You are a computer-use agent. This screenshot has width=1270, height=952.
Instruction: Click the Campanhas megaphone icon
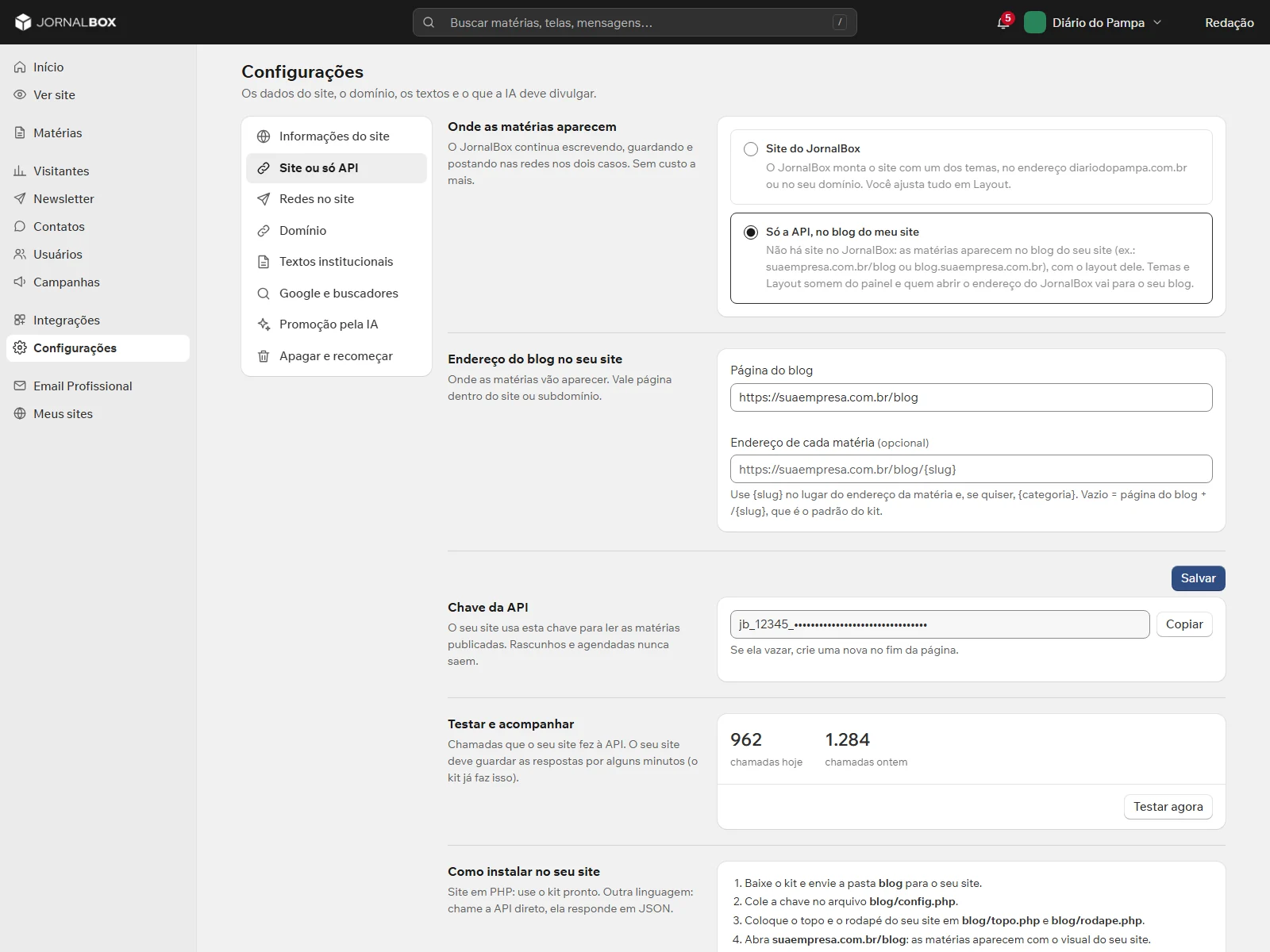point(20,282)
